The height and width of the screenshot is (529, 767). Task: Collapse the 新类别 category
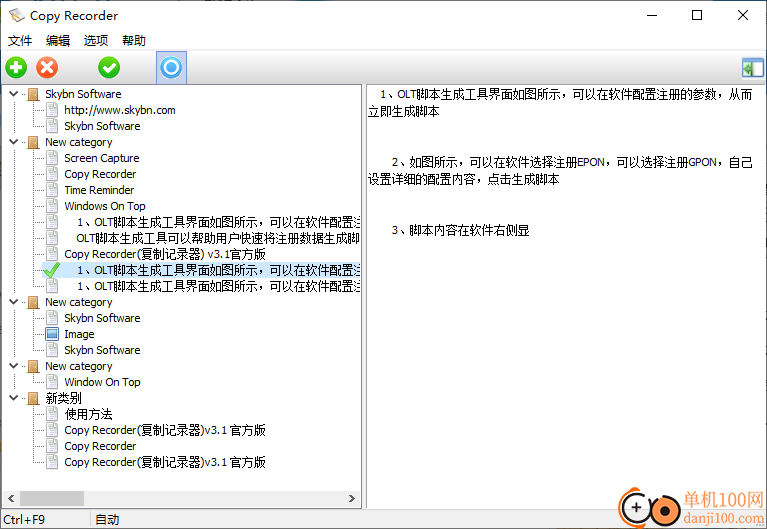(x=14, y=398)
